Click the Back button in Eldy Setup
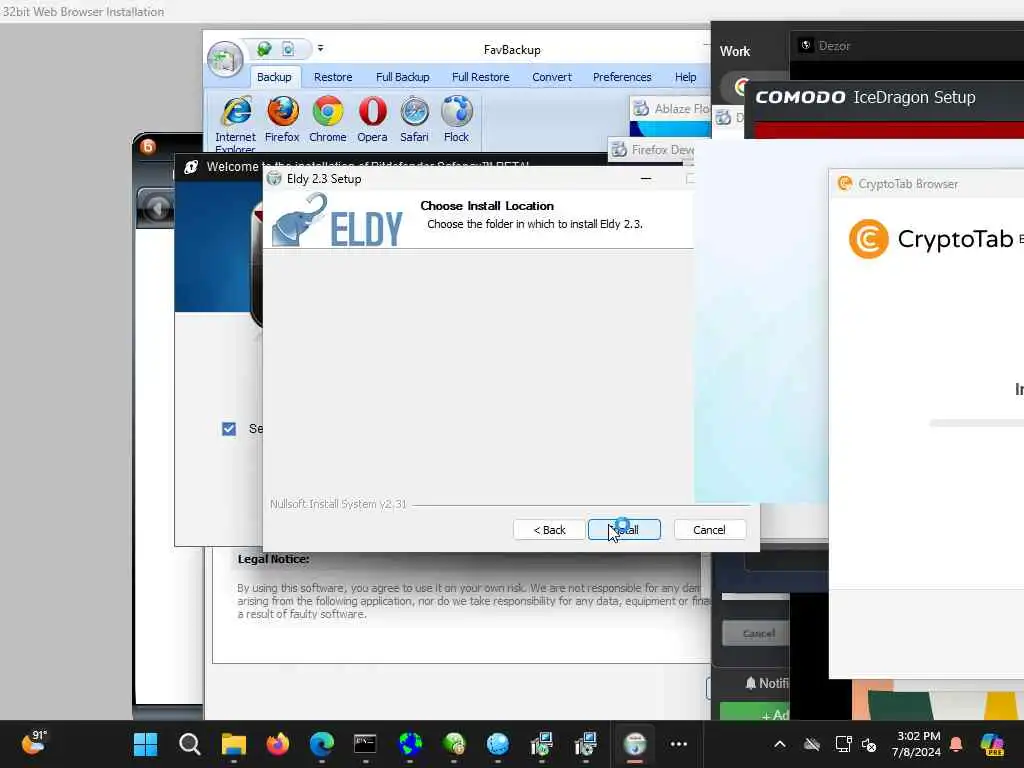This screenshot has width=1024, height=768. pyautogui.click(x=549, y=530)
